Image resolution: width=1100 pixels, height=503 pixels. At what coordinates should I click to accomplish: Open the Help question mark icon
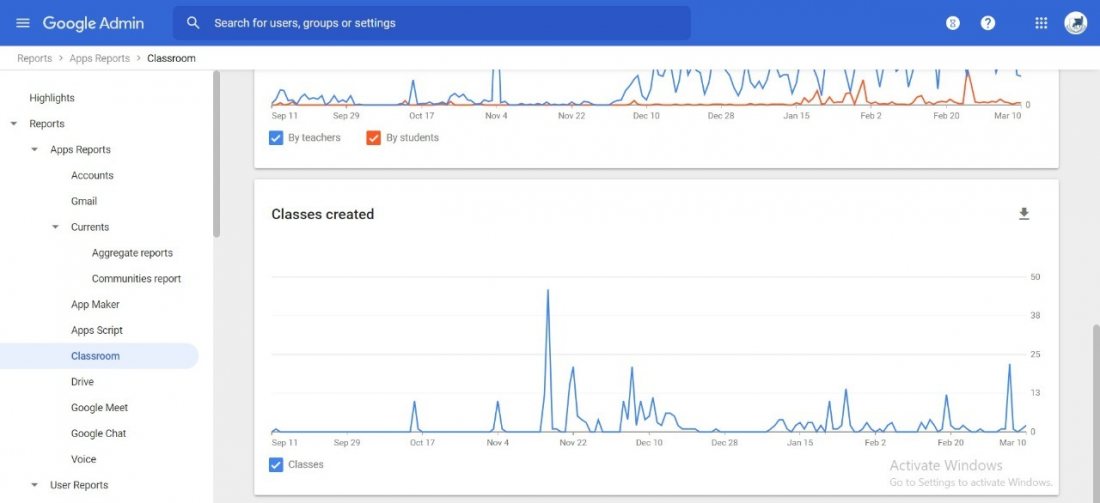coord(988,23)
